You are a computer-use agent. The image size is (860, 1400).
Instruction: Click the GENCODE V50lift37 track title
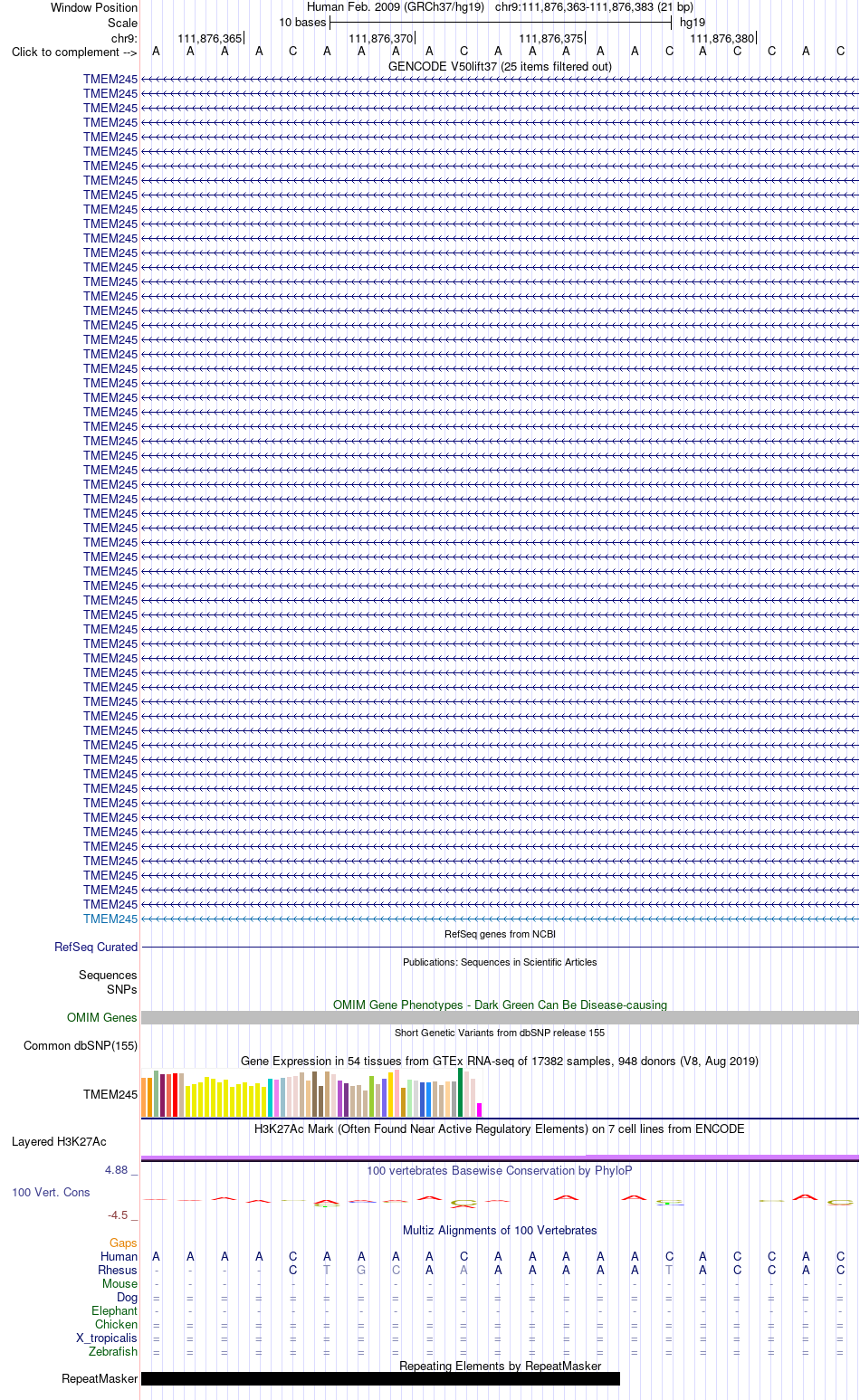[x=500, y=66]
